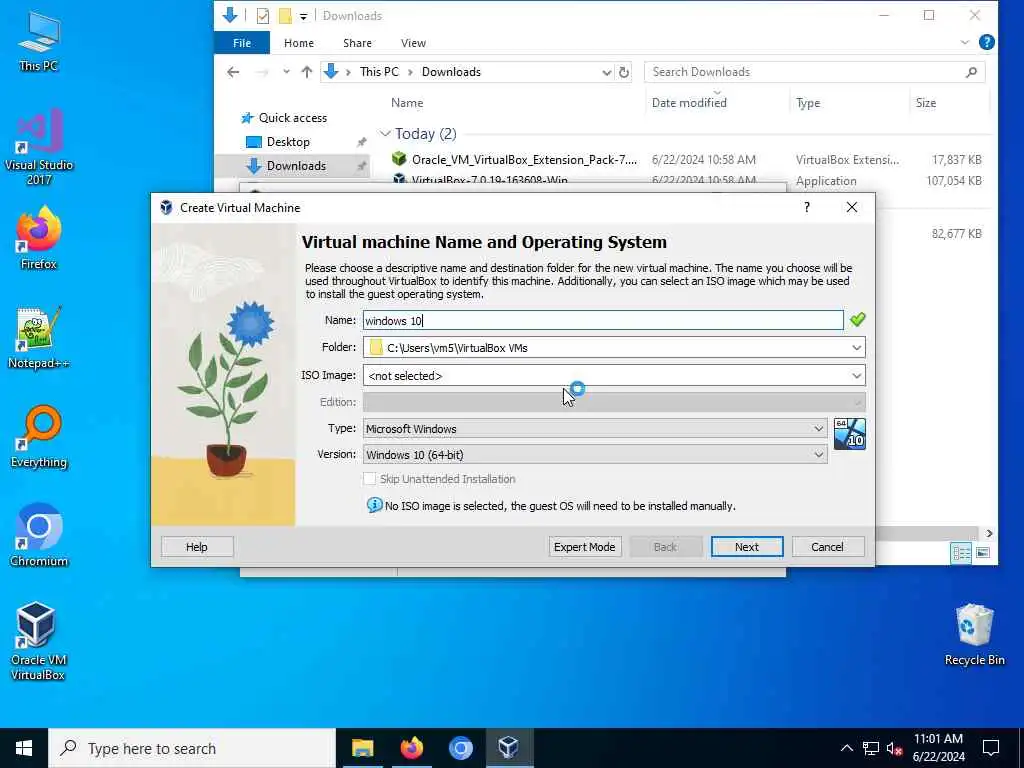Sort by the Type column header
The image size is (1024, 768).
pos(808,103)
